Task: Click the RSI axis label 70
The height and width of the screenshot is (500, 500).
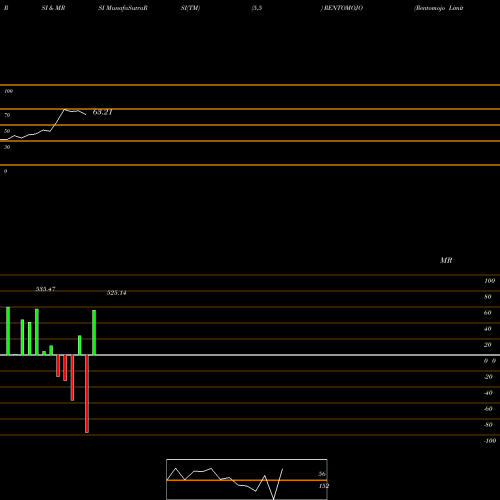Action: pyautogui.click(x=7, y=115)
